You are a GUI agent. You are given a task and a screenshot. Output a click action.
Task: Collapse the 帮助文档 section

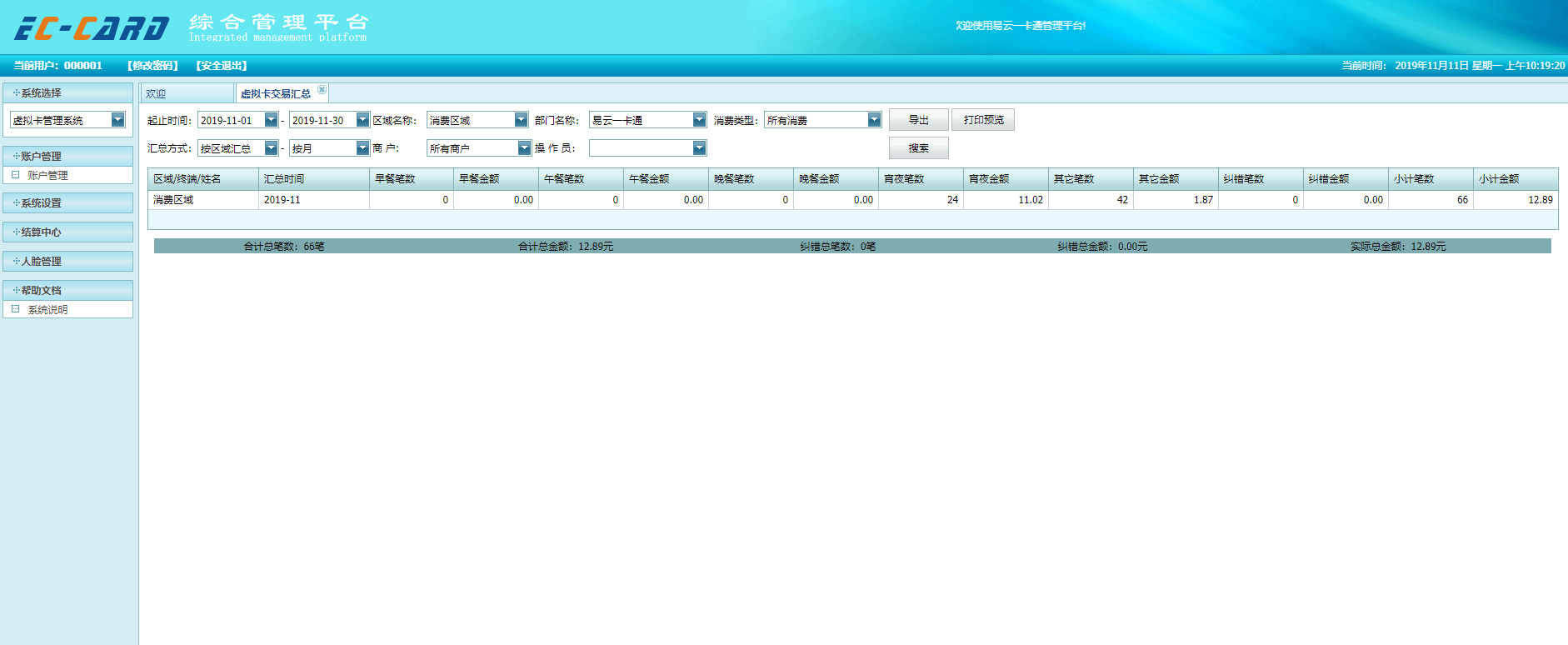pos(67,290)
